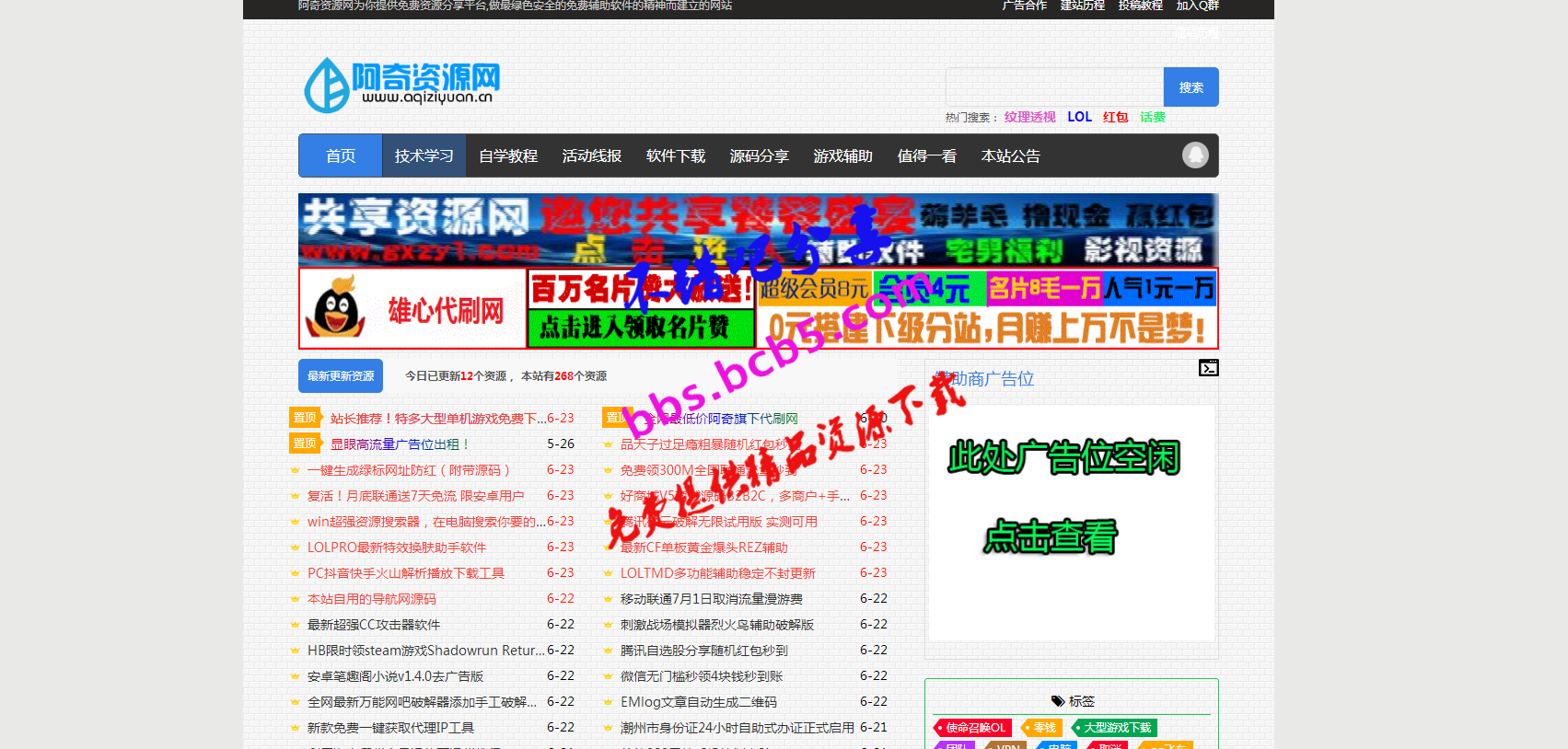1568x749 pixels.
Task: Open the 显眼高流量广告位出租 post
Action: point(401,444)
